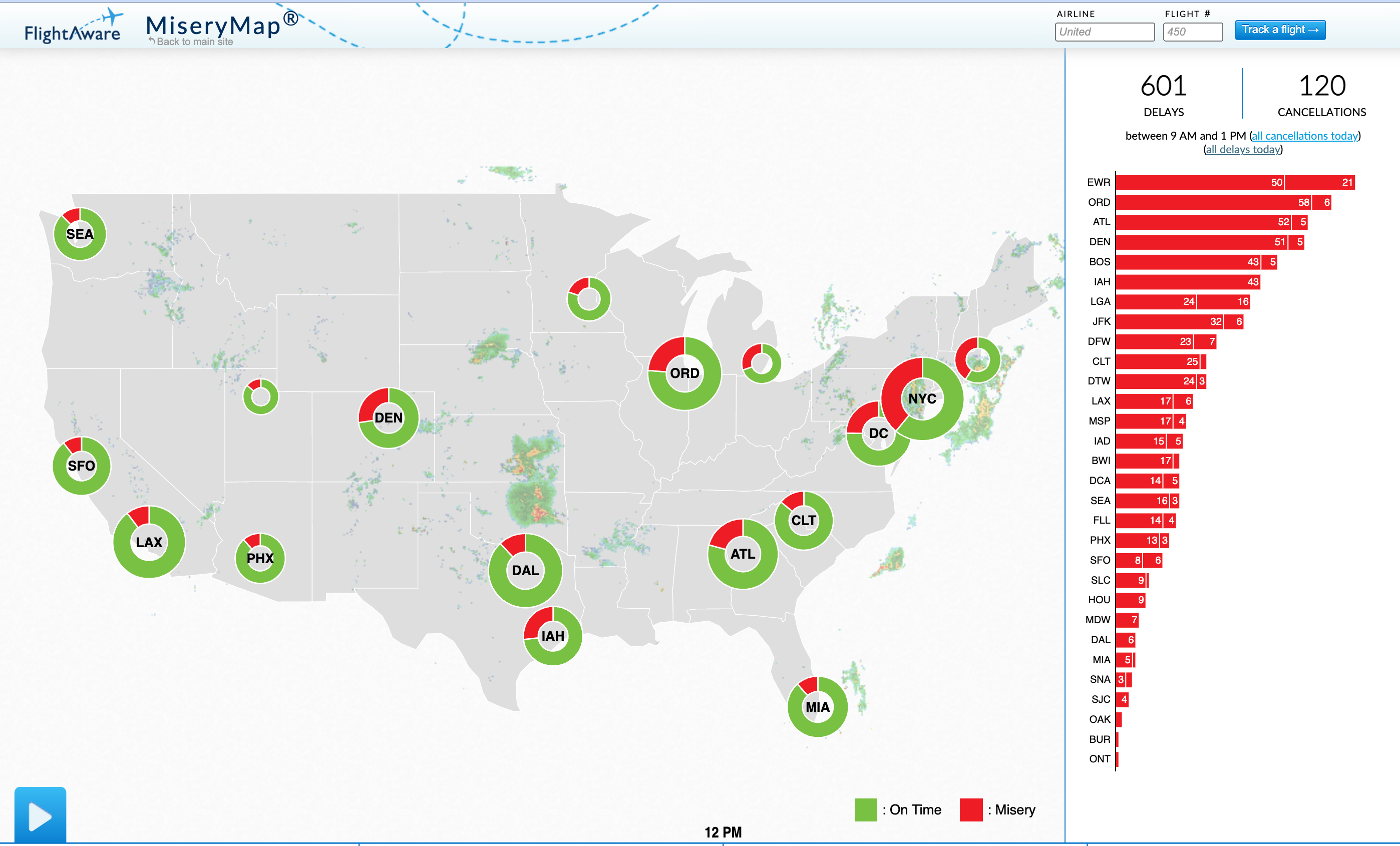Click the IAH airport donut marker

pyautogui.click(x=552, y=636)
